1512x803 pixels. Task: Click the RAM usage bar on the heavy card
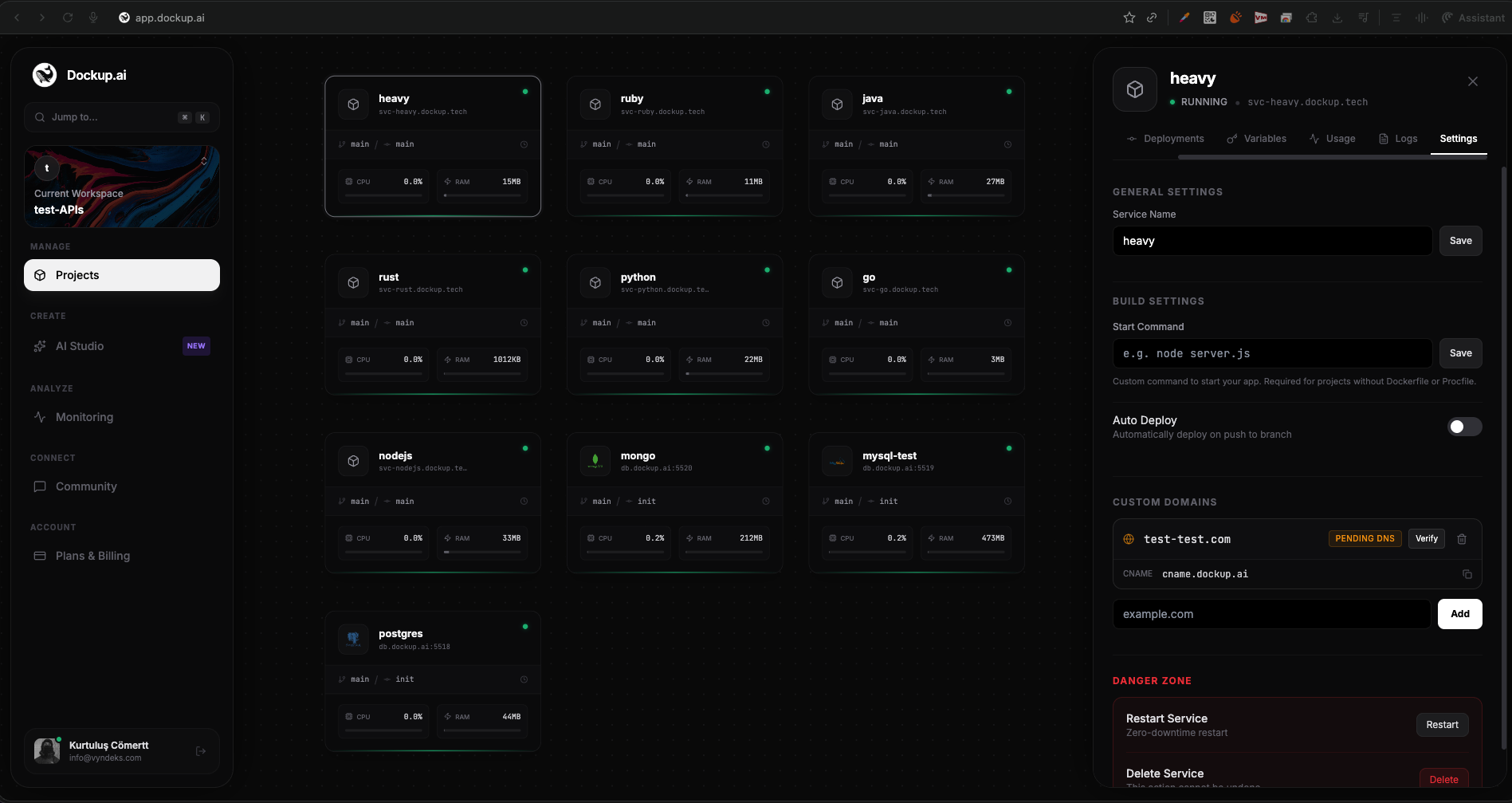[481, 197]
